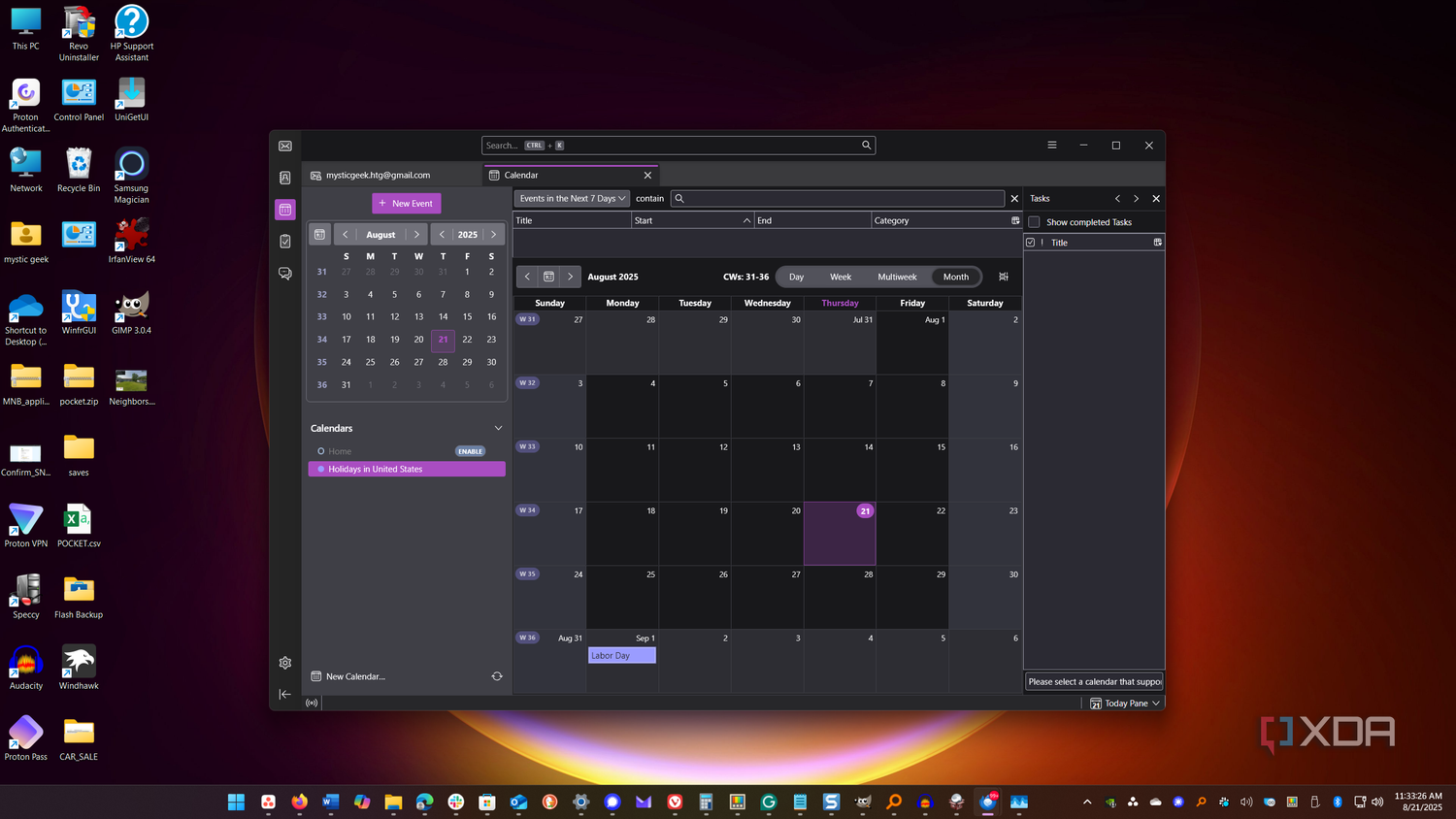Switch to mysticgeek.htg@gmail.com mail tab

391,176
